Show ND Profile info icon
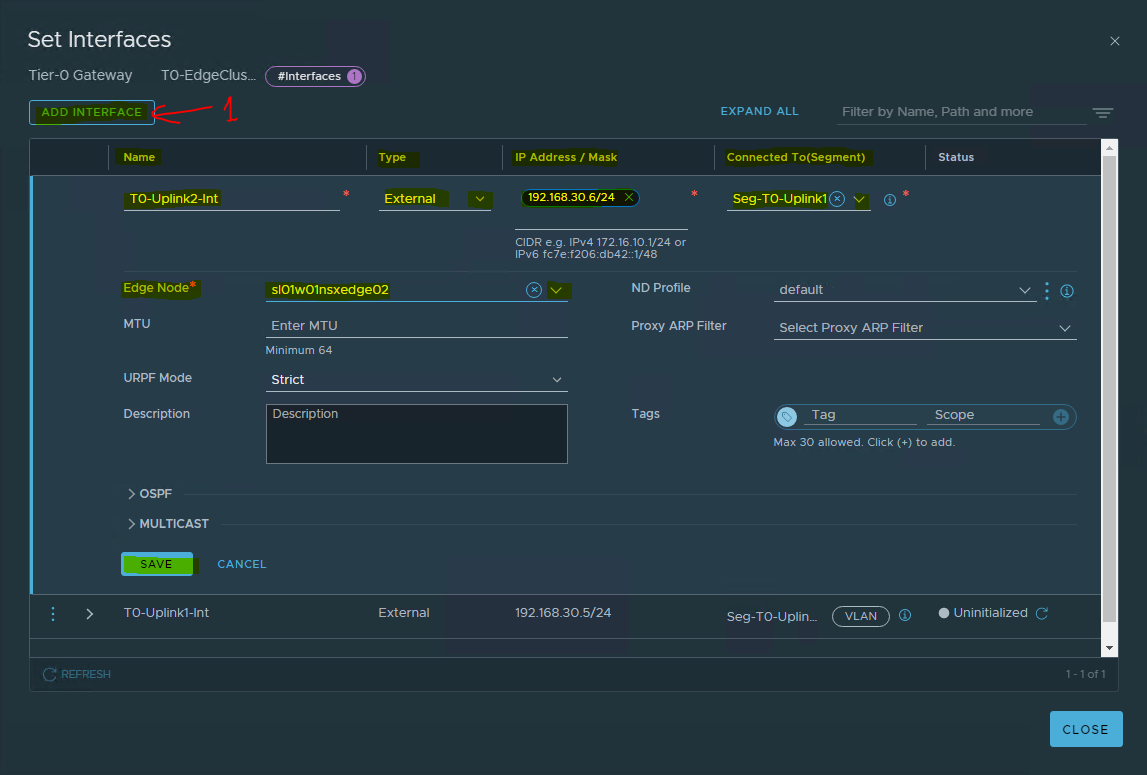 (x=1067, y=291)
